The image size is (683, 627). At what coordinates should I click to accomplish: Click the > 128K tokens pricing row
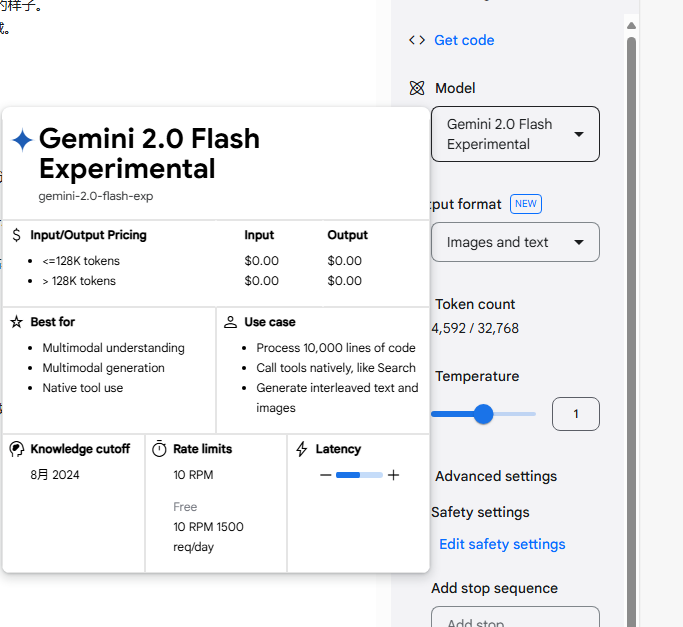pos(79,281)
